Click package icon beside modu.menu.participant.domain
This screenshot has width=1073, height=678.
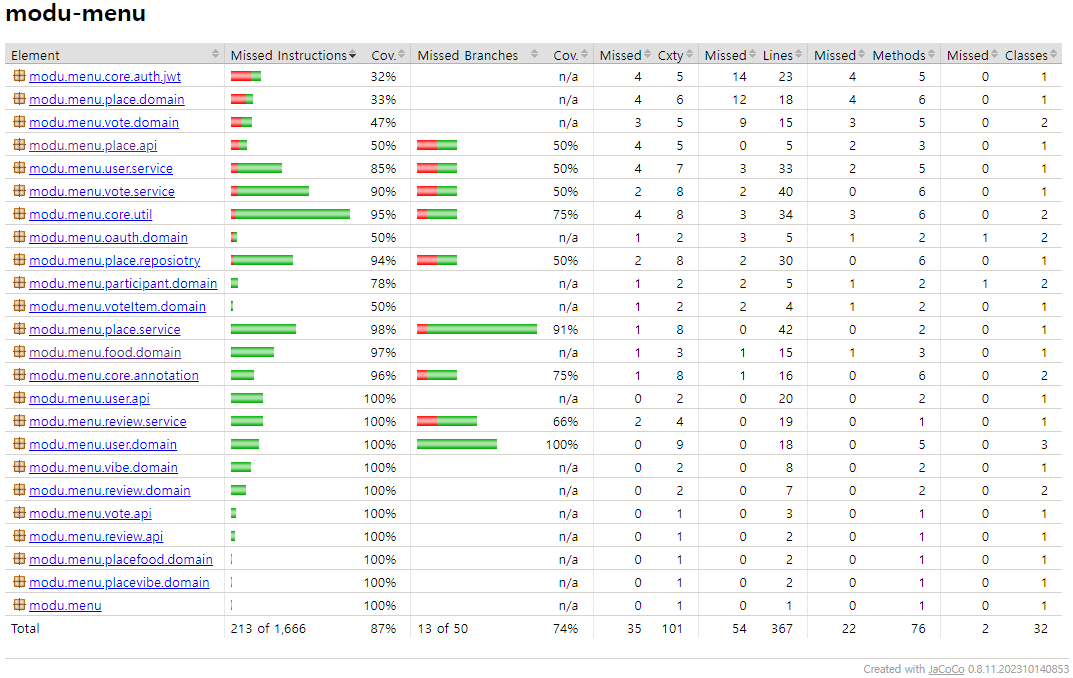[x=19, y=283]
